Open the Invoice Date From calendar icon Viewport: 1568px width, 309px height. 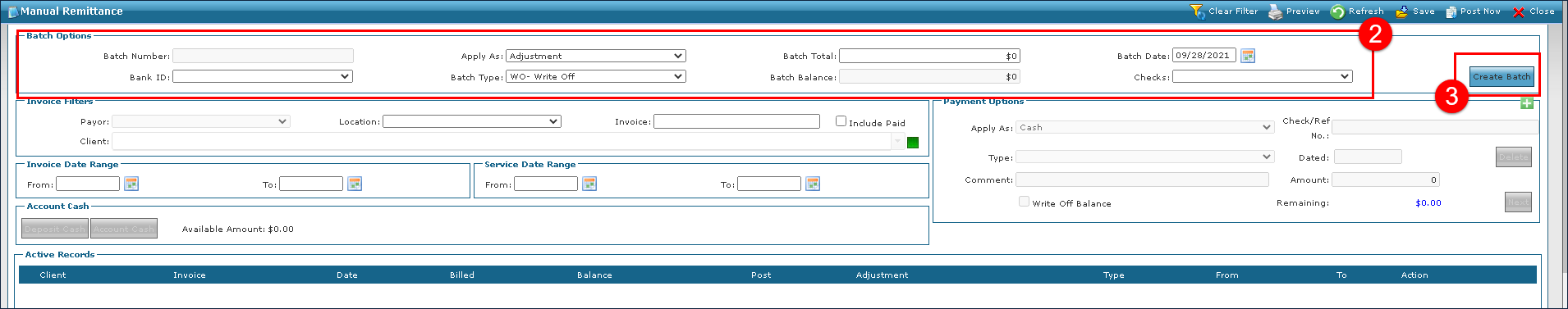click(131, 184)
